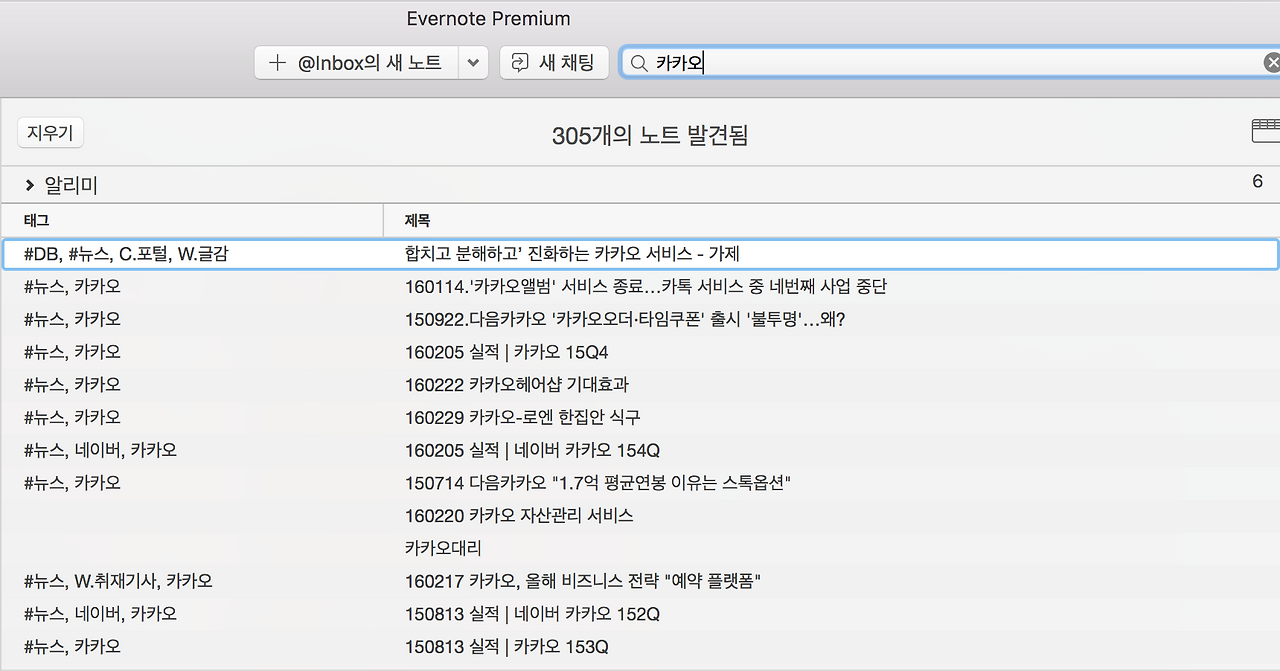Open the new note notebook dropdown arrow

pyautogui.click(x=473, y=62)
